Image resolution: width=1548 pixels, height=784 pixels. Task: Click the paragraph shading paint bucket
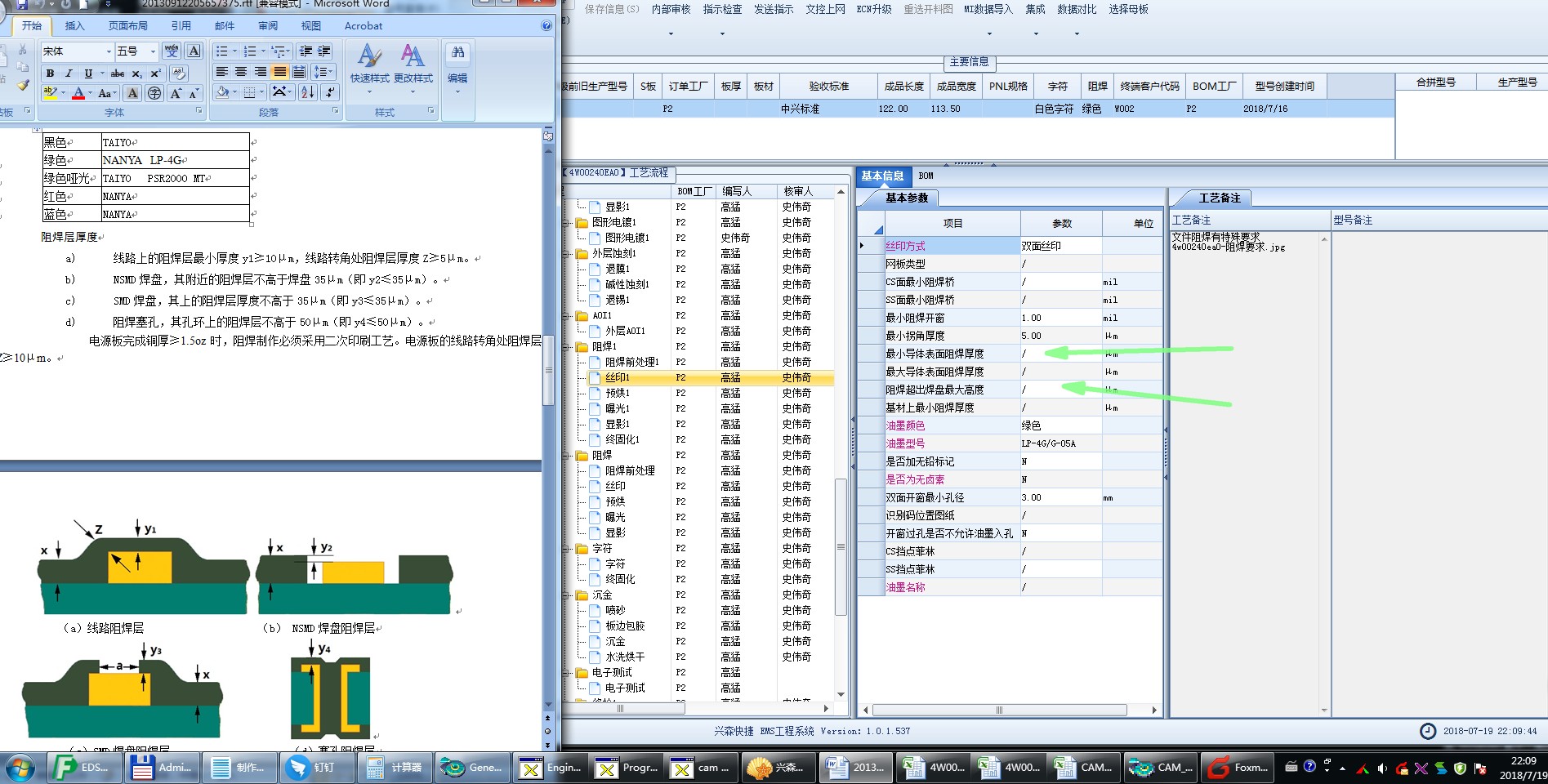222,92
